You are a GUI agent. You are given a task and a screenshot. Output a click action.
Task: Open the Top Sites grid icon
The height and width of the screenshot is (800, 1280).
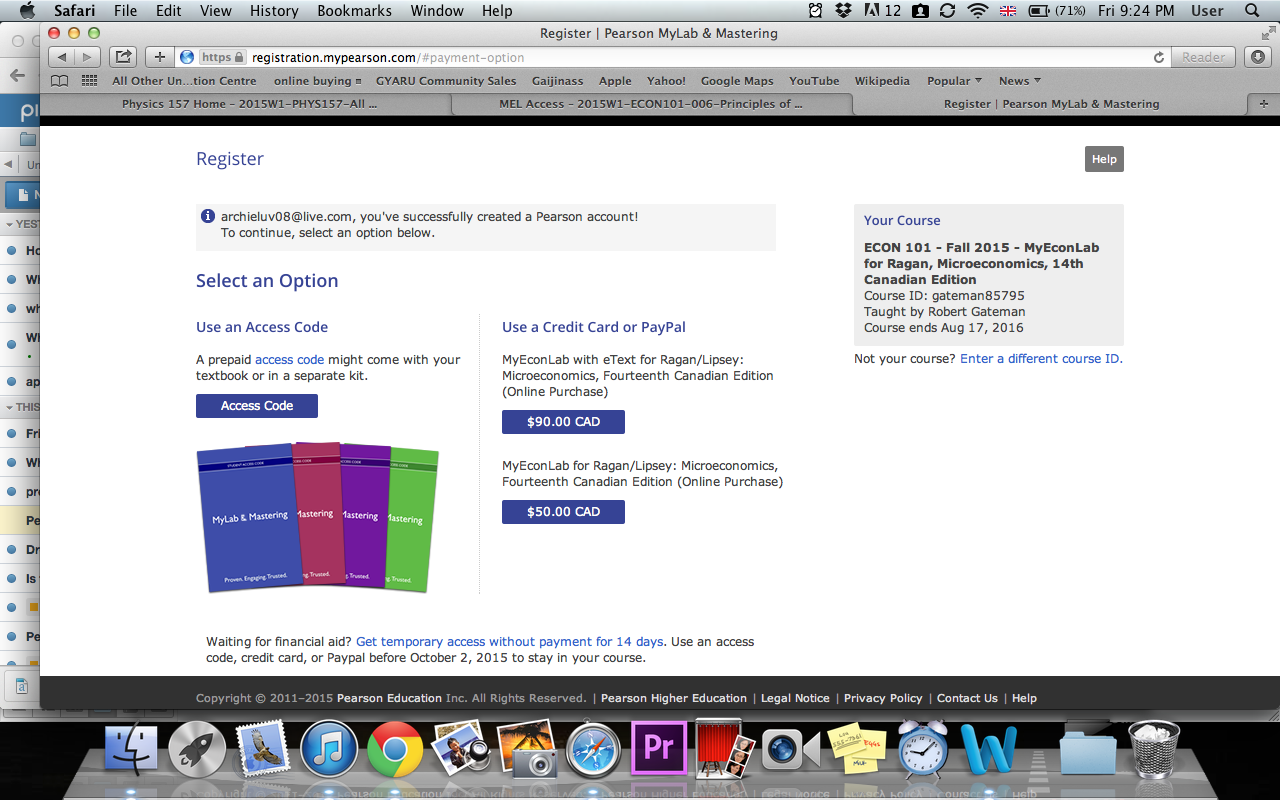point(90,81)
